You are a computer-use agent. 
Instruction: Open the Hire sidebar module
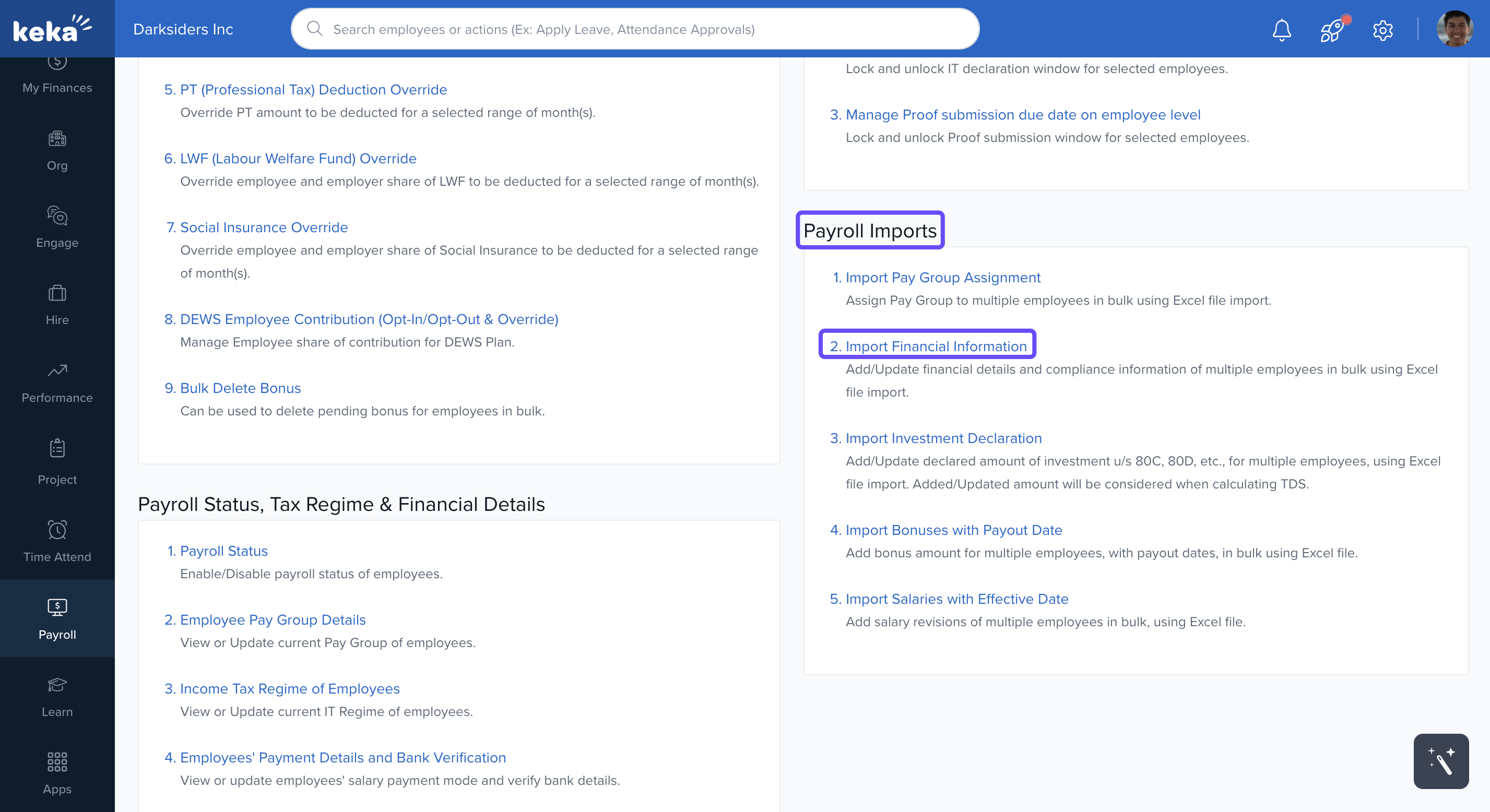point(57,305)
